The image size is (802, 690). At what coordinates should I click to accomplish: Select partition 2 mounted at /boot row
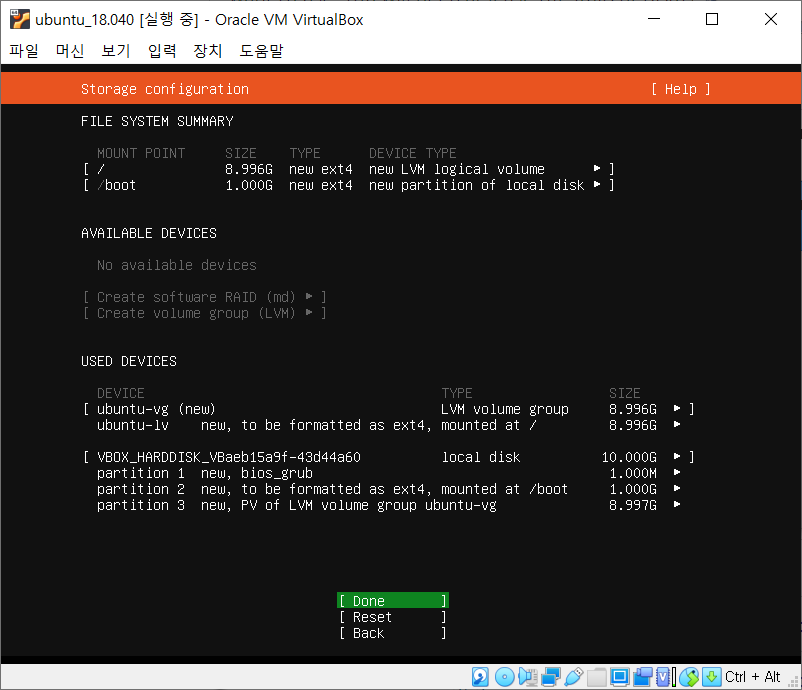(389, 488)
